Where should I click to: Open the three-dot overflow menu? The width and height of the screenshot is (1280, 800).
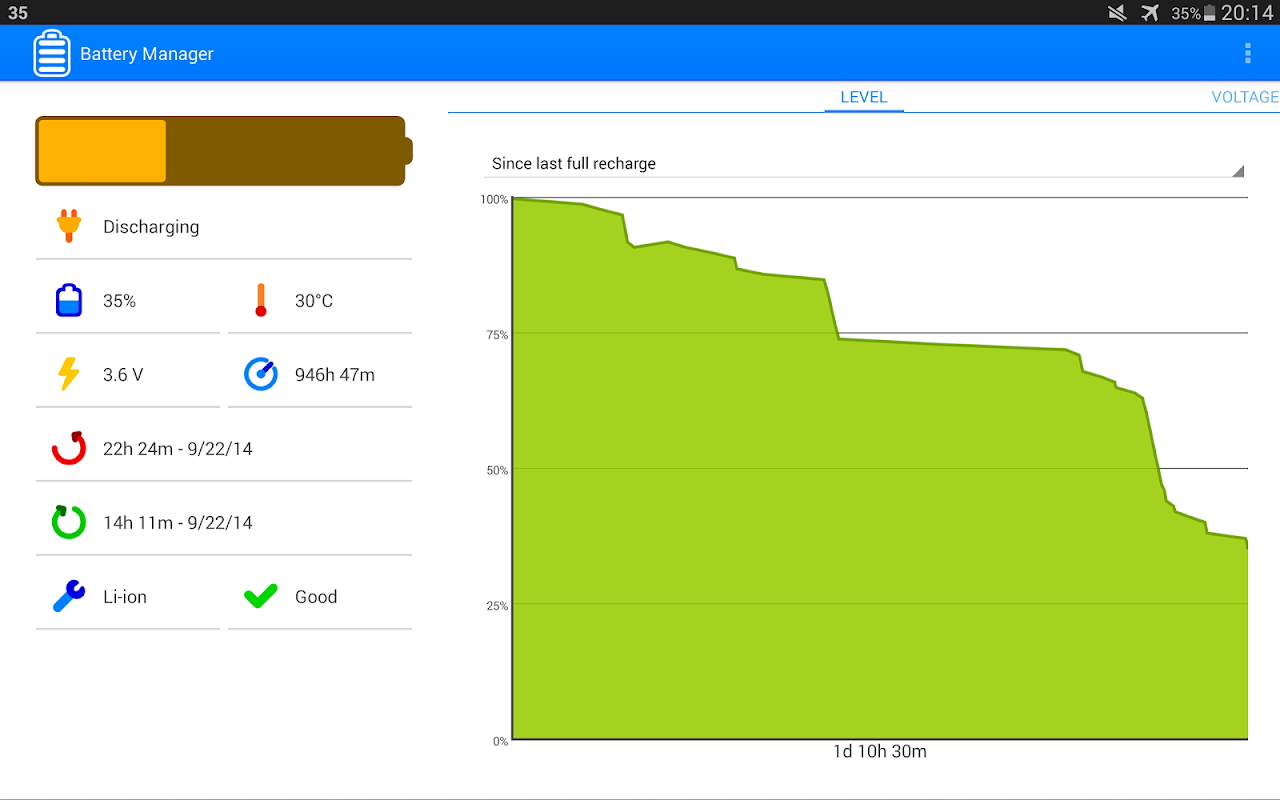coord(1247,54)
